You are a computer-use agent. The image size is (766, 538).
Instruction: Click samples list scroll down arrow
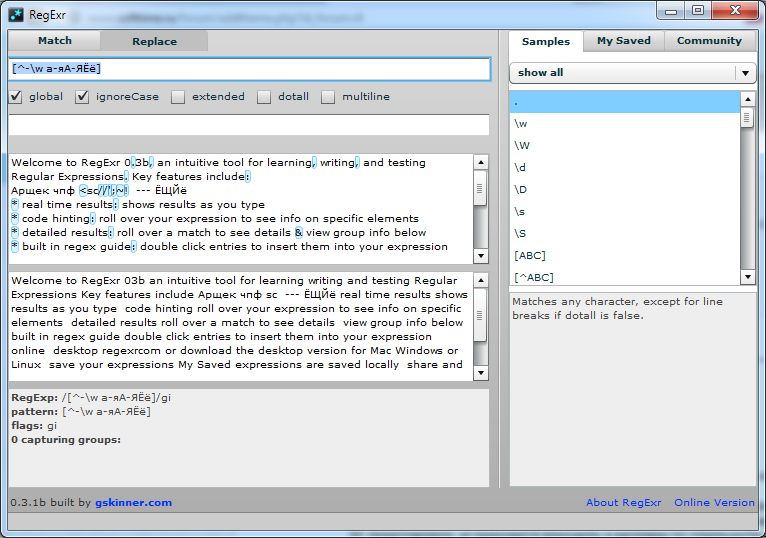[748, 277]
